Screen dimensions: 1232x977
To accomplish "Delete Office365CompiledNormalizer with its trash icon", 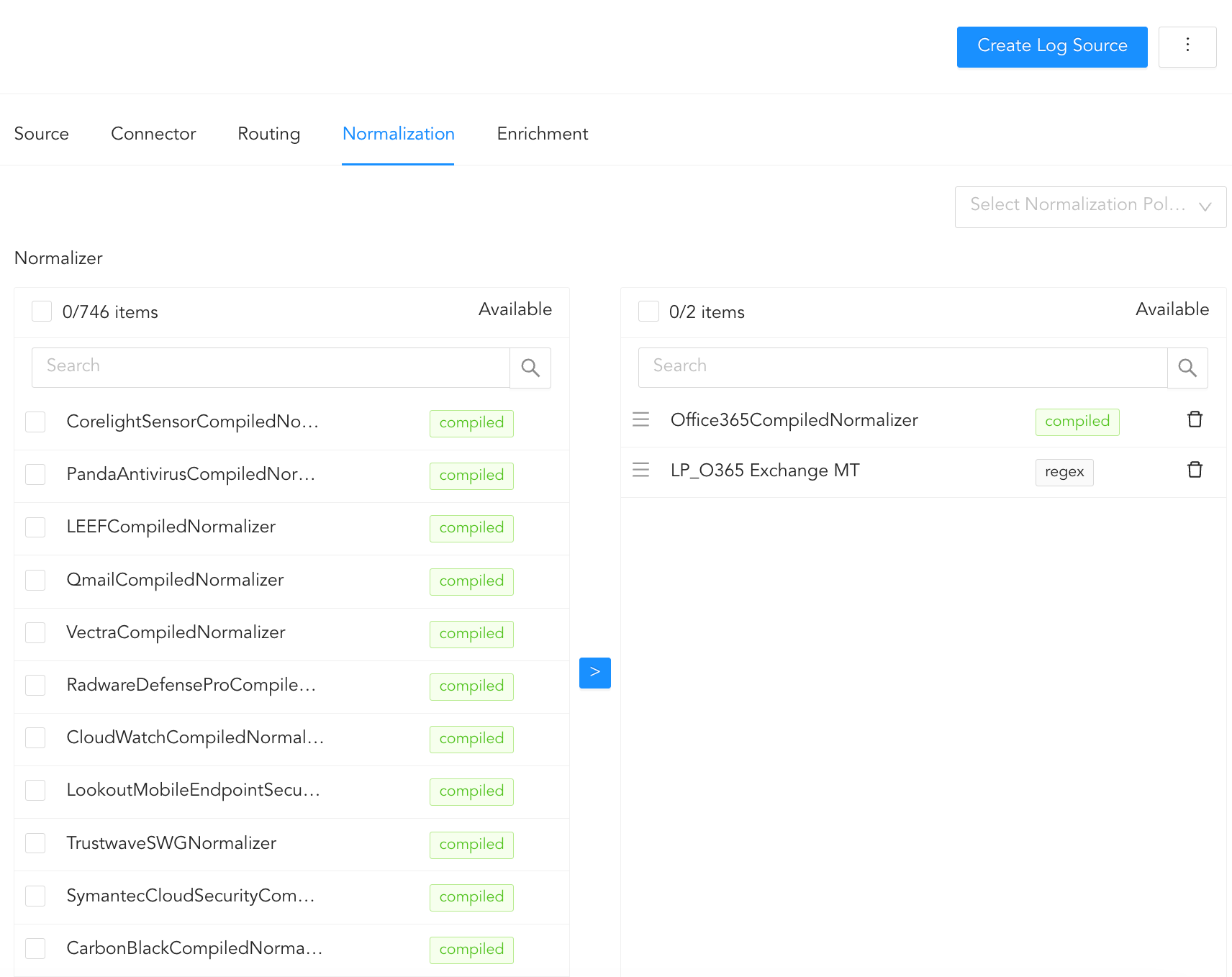I will (x=1195, y=419).
